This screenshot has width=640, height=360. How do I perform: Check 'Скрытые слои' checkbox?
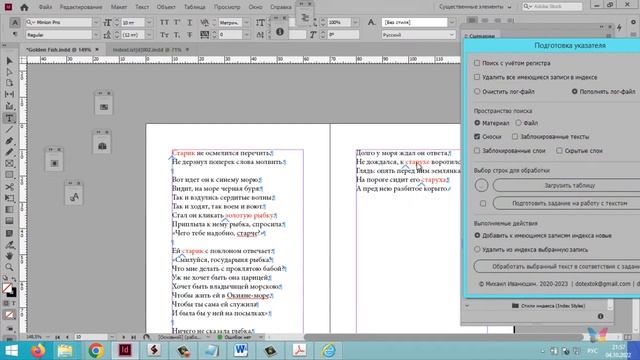click(x=559, y=151)
